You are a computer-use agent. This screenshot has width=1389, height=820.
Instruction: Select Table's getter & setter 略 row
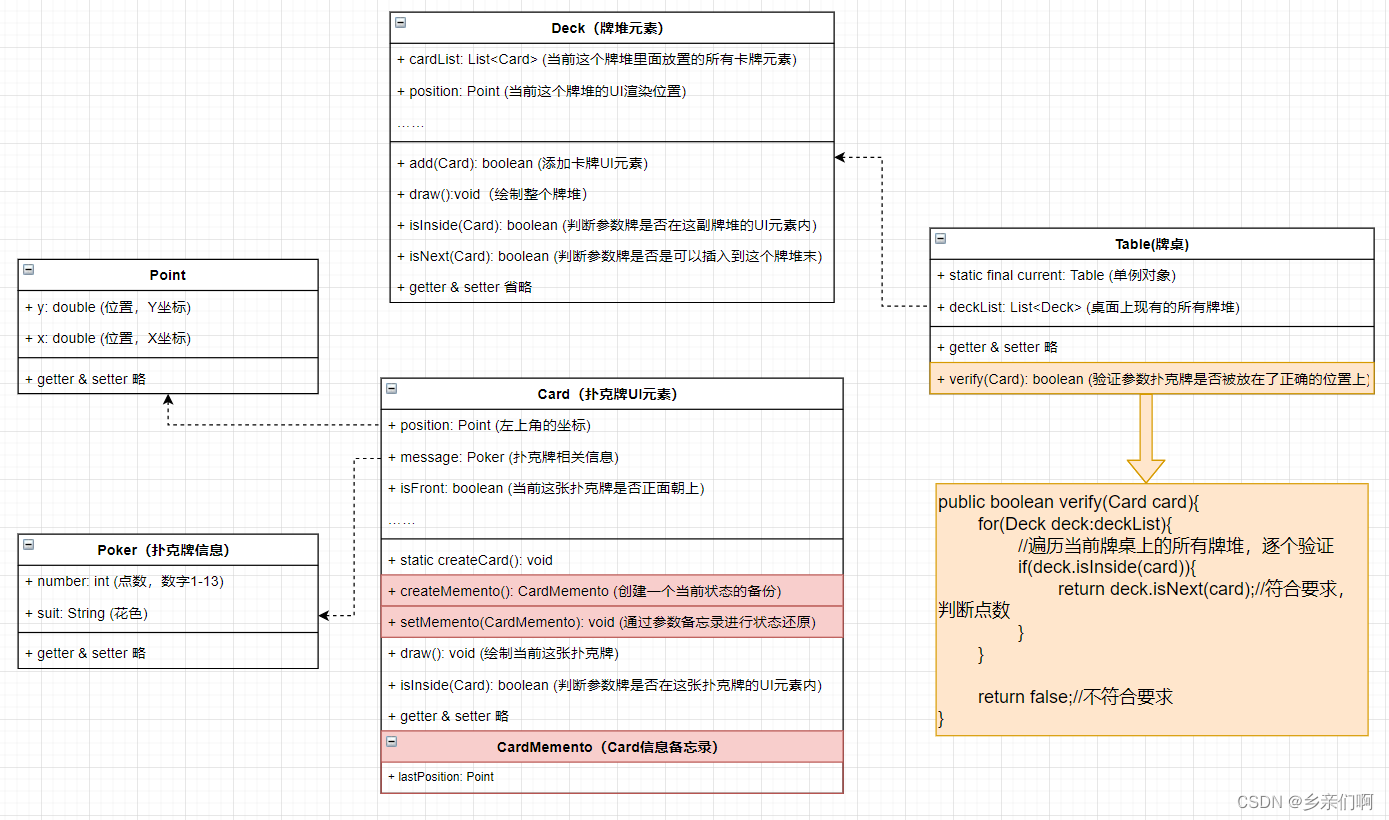[x=1152, y=347]
